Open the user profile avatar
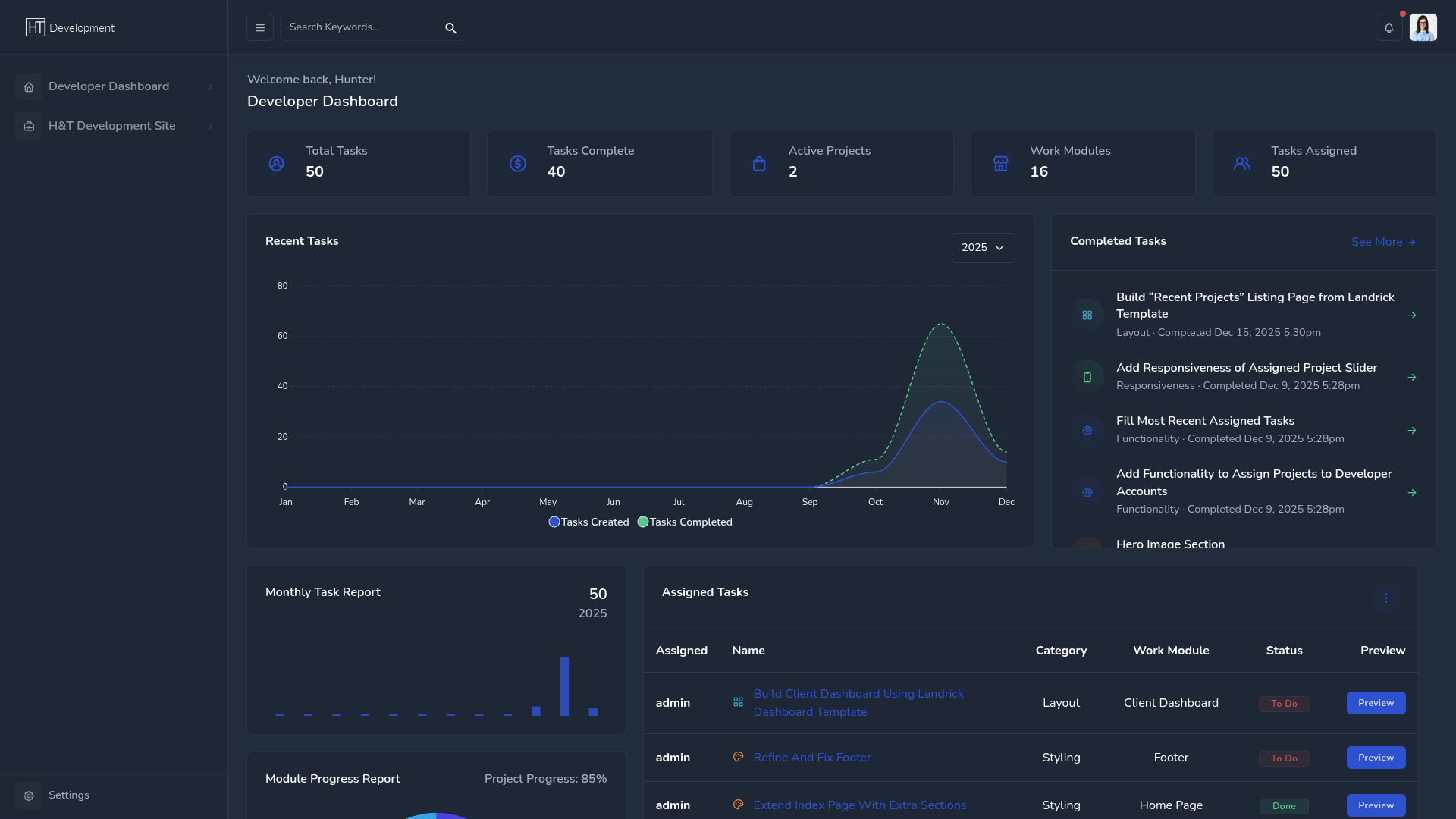Screen dimensions: 1456x819 point(1423,28)
